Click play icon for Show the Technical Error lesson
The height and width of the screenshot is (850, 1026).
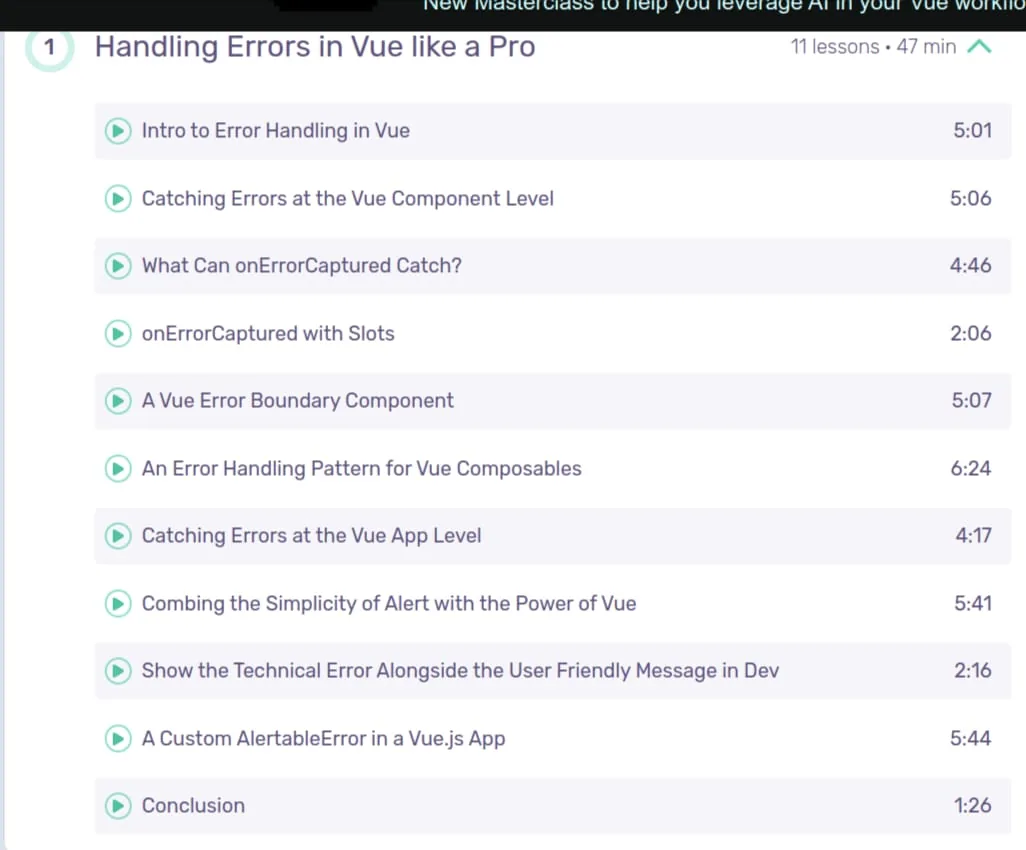pyautogui.click(x=118, y=671)
